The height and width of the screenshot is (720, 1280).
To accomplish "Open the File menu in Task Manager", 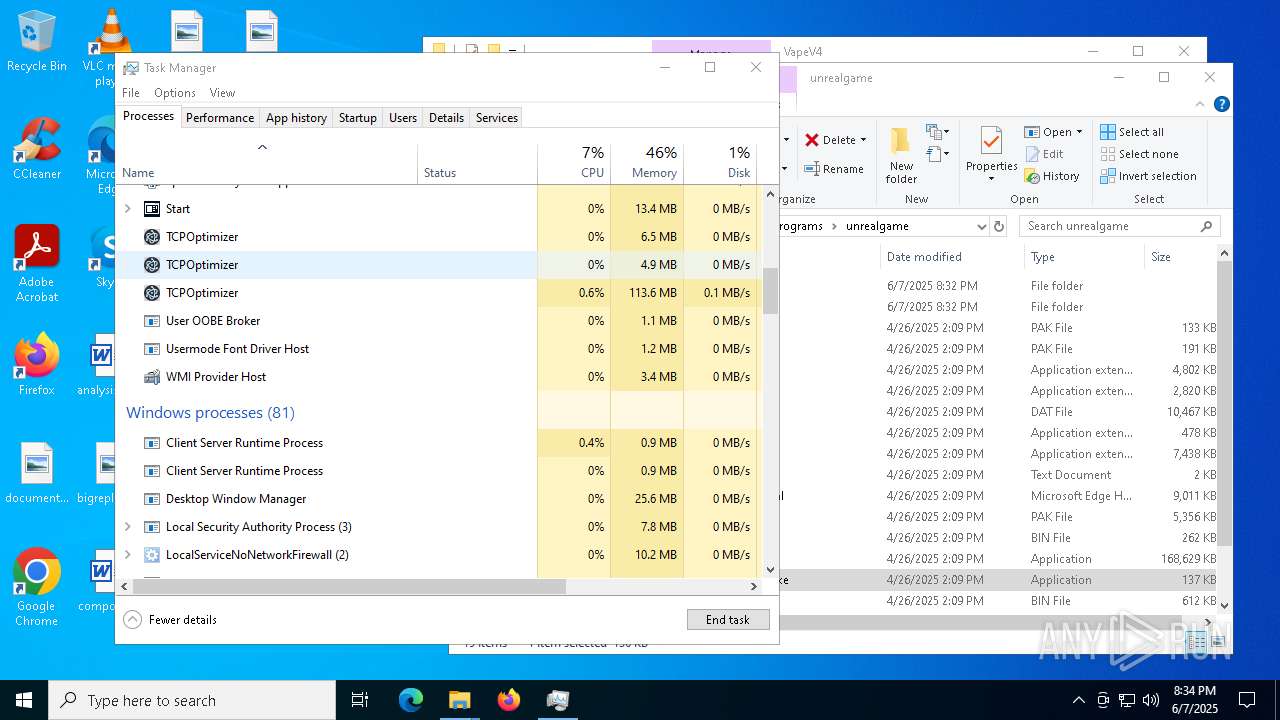I will (x=131, y=93).
